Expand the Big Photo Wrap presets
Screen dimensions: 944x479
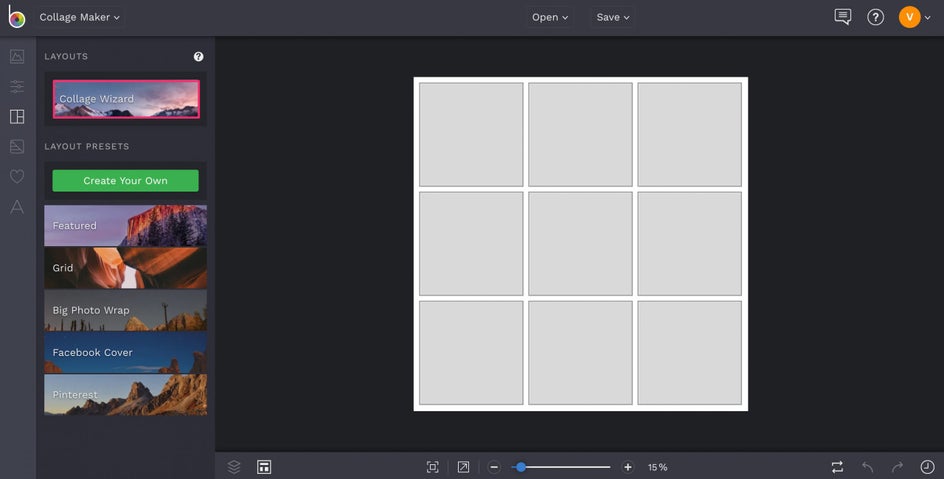(x=125, y=311)
